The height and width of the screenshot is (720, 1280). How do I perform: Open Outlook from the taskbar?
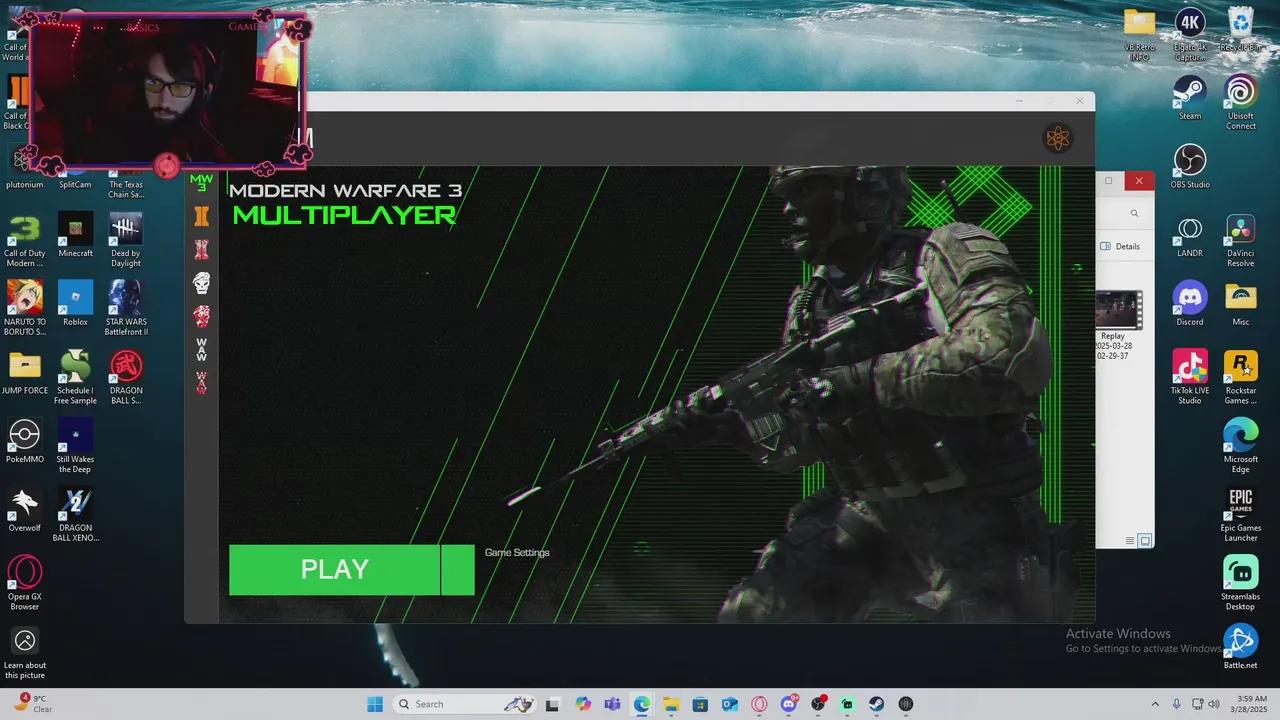coord(730,704)
